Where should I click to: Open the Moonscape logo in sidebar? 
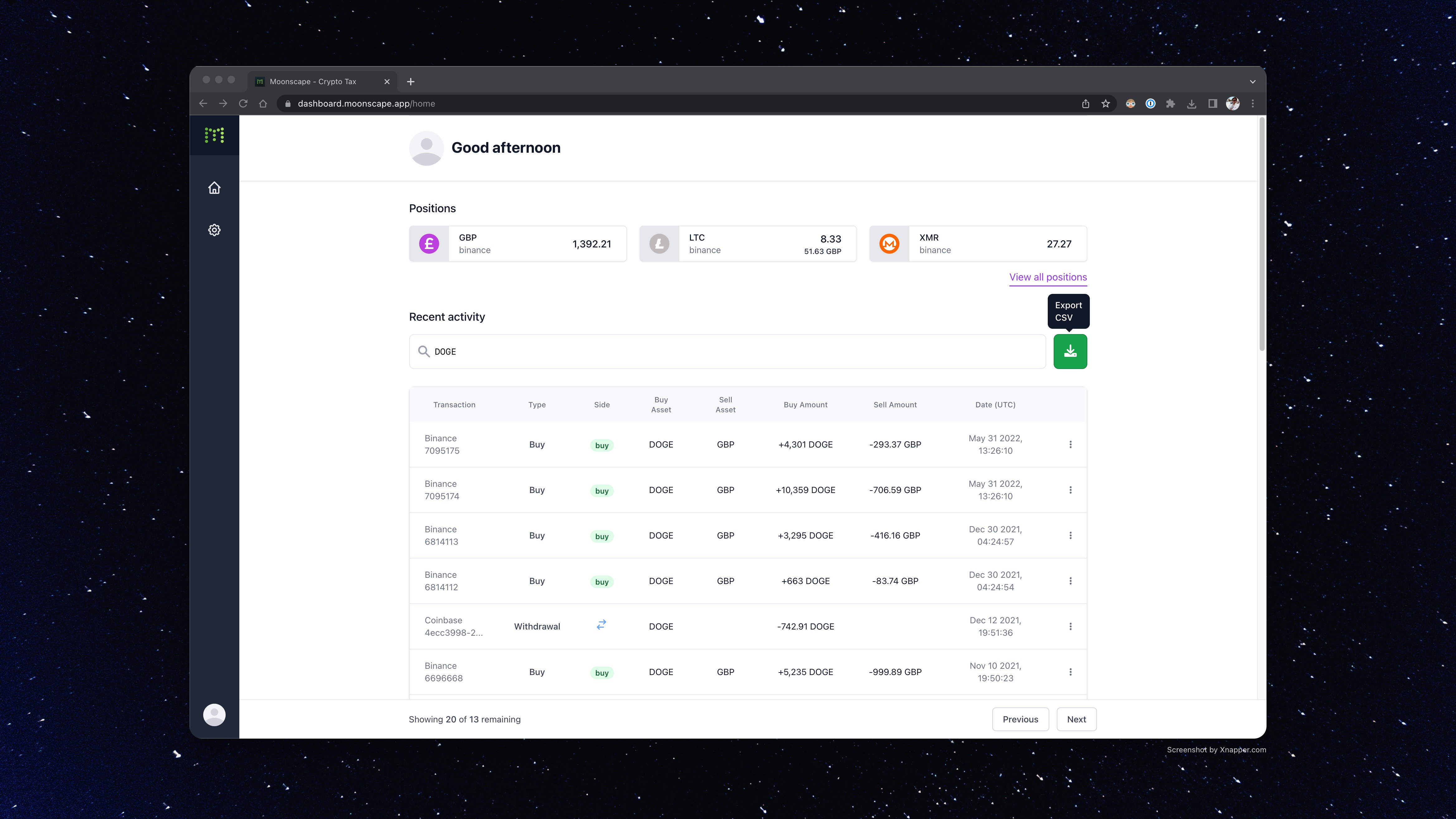tap(214, 135)
